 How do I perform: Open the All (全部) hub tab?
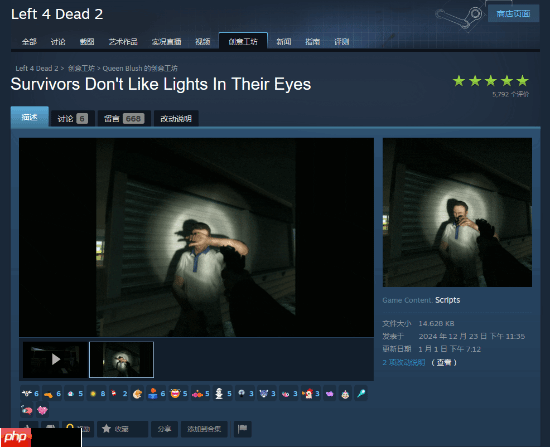29,42
